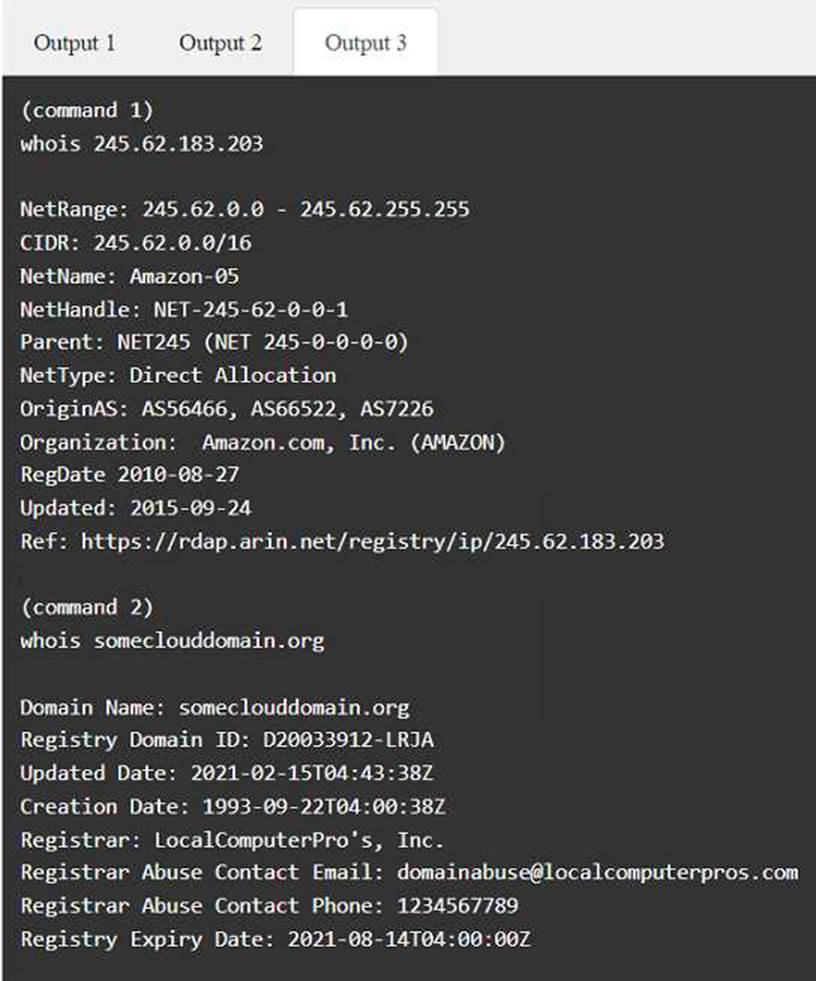Click the NetHandle NET-245-62-0-0-1 line
This screenshot has width=816, height=981.
point(184,309)
